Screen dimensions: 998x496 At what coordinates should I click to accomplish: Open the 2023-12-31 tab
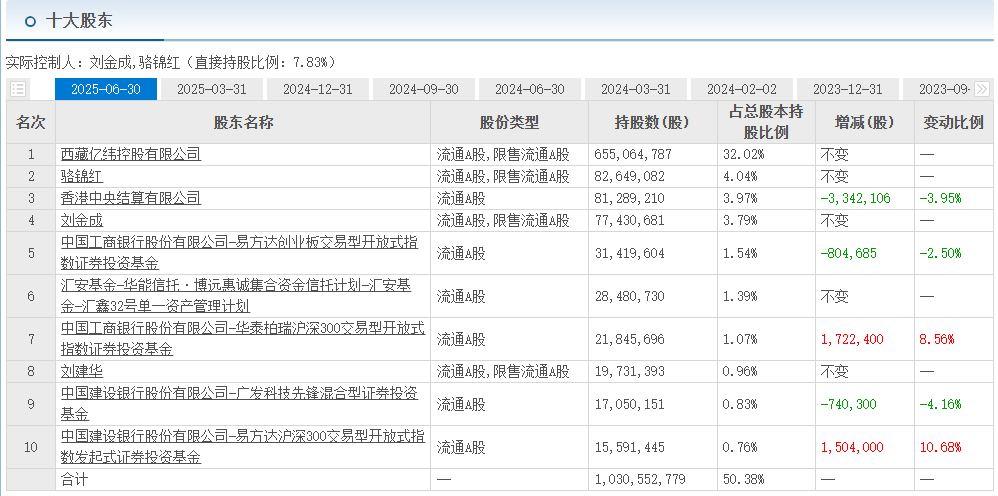pos(848,89)
